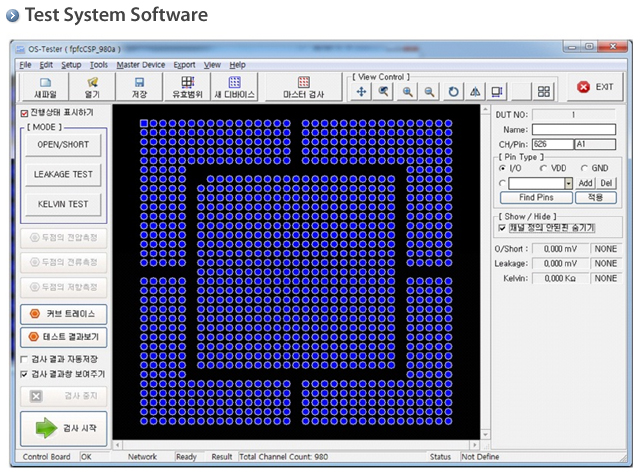Click the Name input field
This screenshot has width=640, height=476.
[574, 130]
